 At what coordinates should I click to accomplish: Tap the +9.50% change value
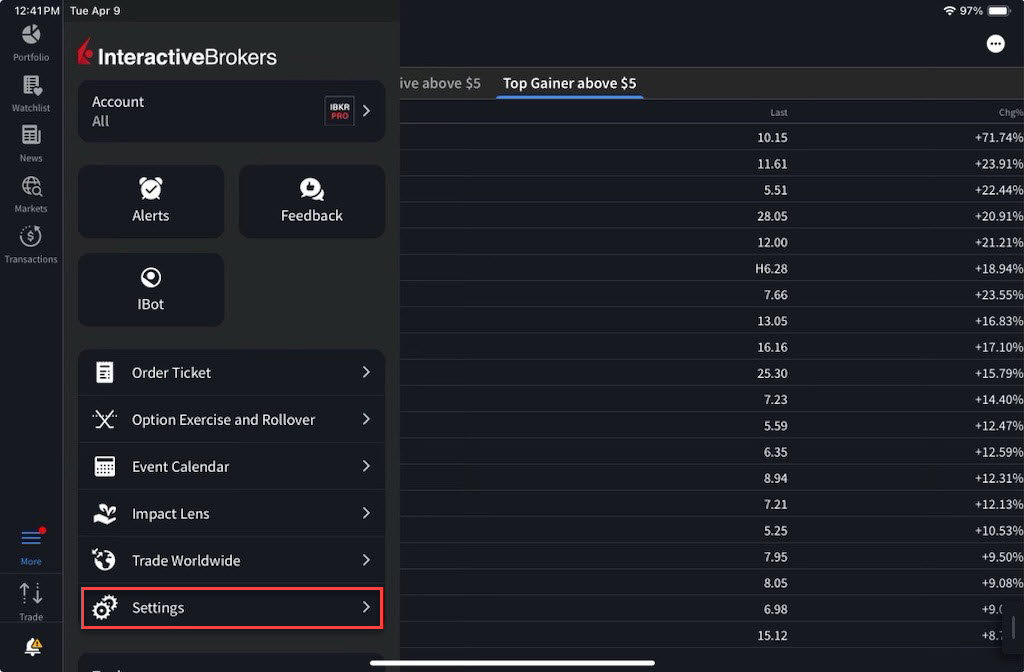coord(1002,556)
